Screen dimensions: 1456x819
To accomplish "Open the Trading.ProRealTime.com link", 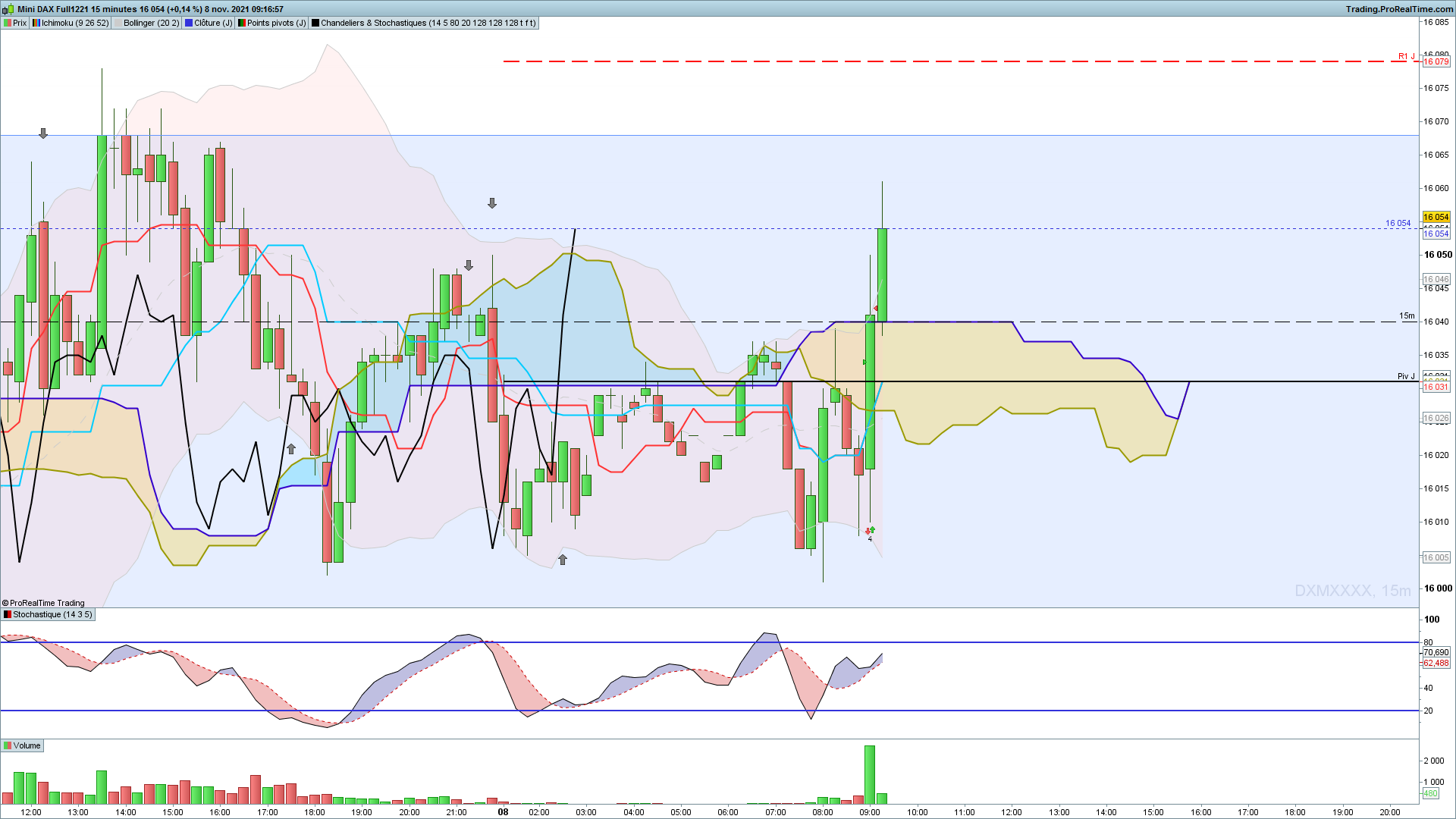I will pos(1399,9).
